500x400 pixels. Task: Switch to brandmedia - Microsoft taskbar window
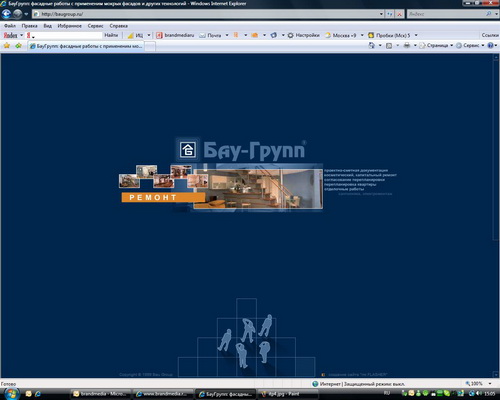coord(100,394)
